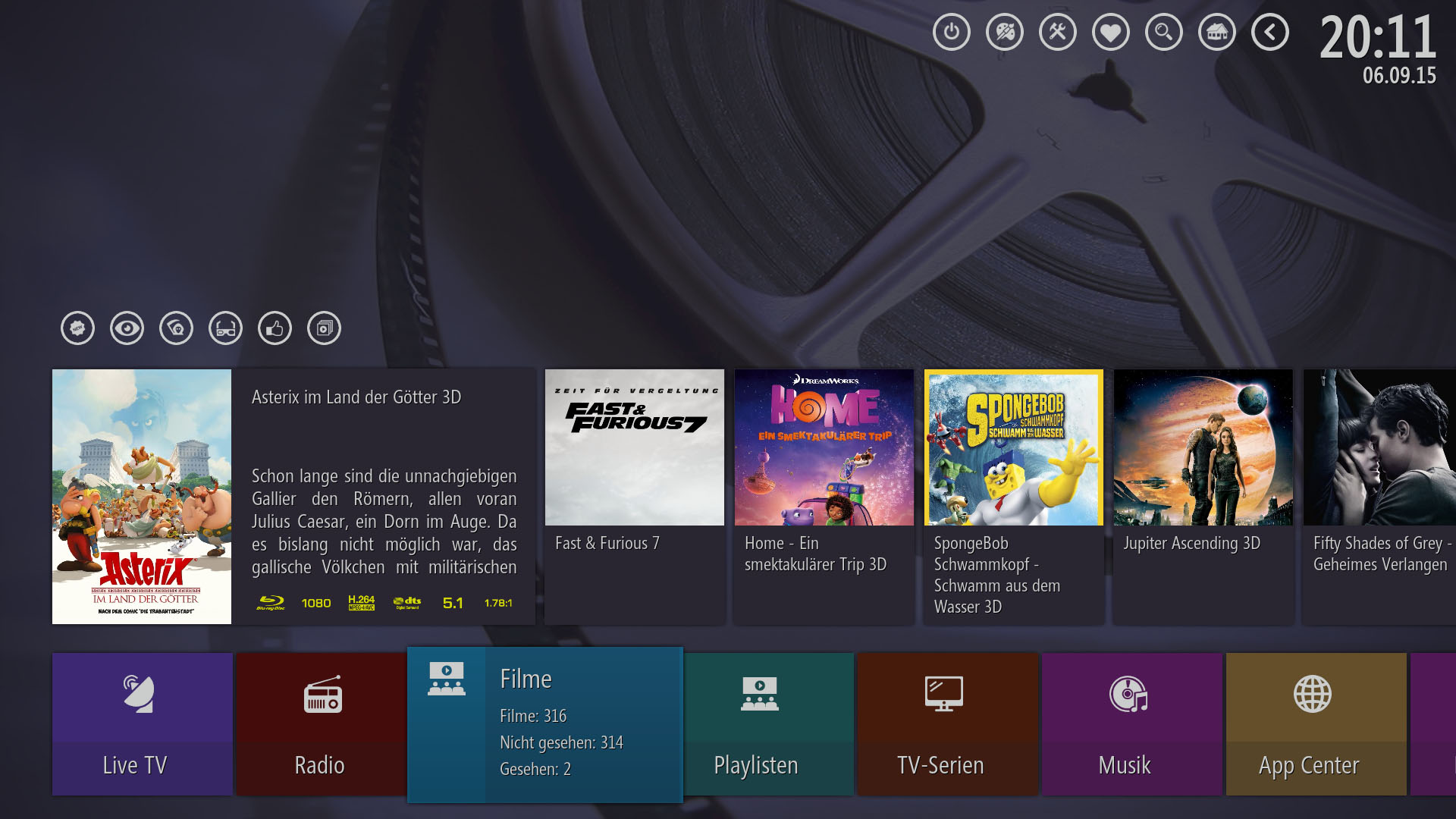Open the stacked video playlist widget icon

coord(324,328)
